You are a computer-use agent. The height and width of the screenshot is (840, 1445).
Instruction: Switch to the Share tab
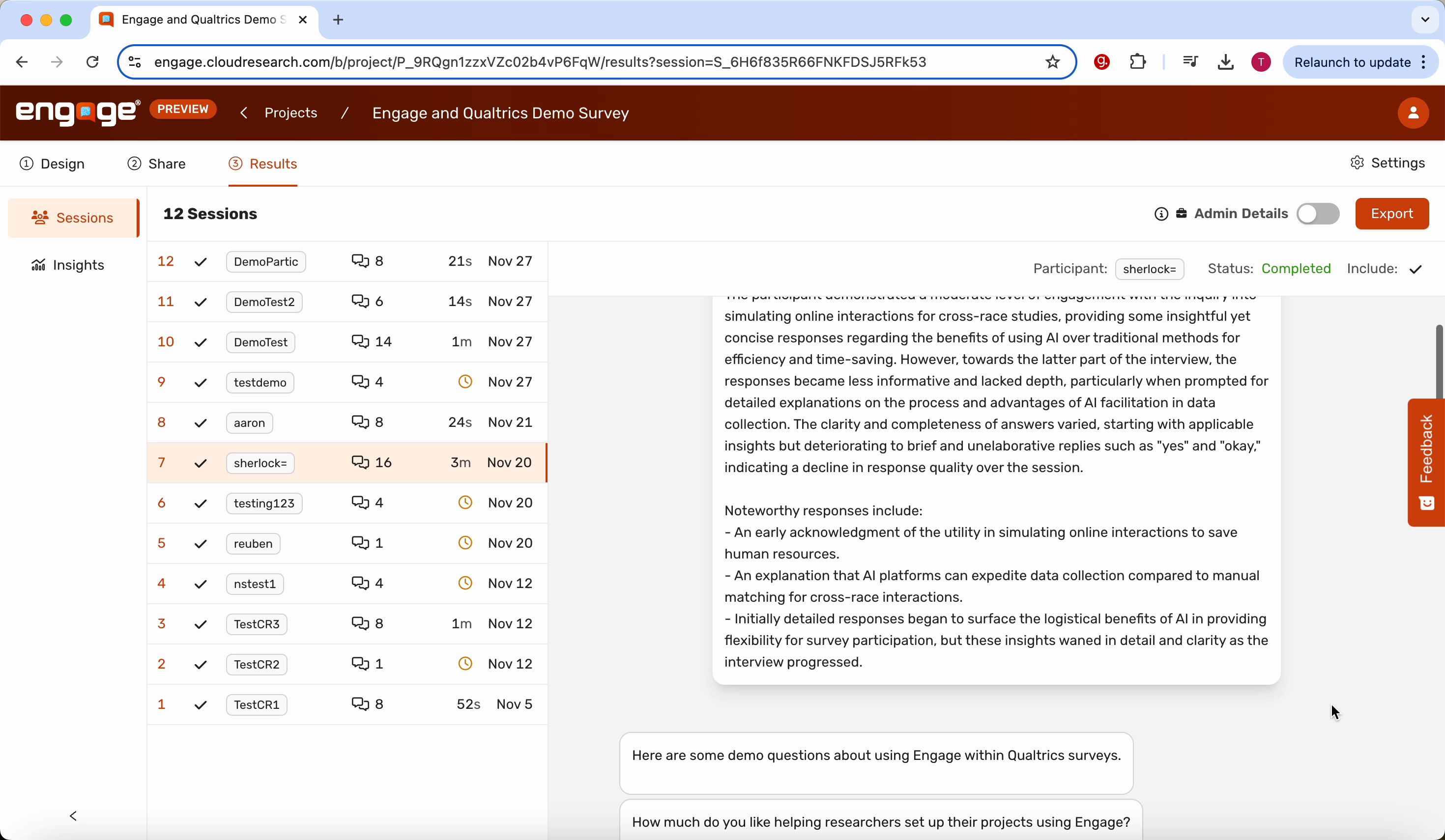click(156, 163)
